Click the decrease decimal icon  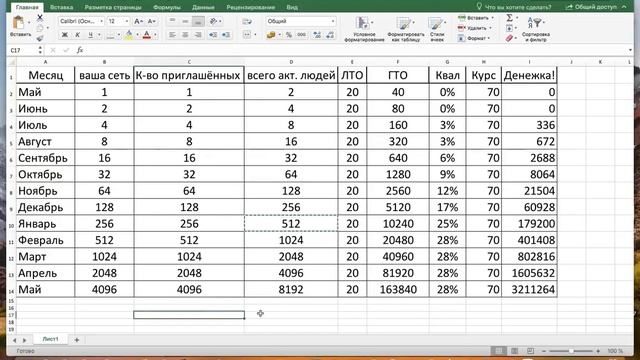pyautogui.click(x=330, y=35)
